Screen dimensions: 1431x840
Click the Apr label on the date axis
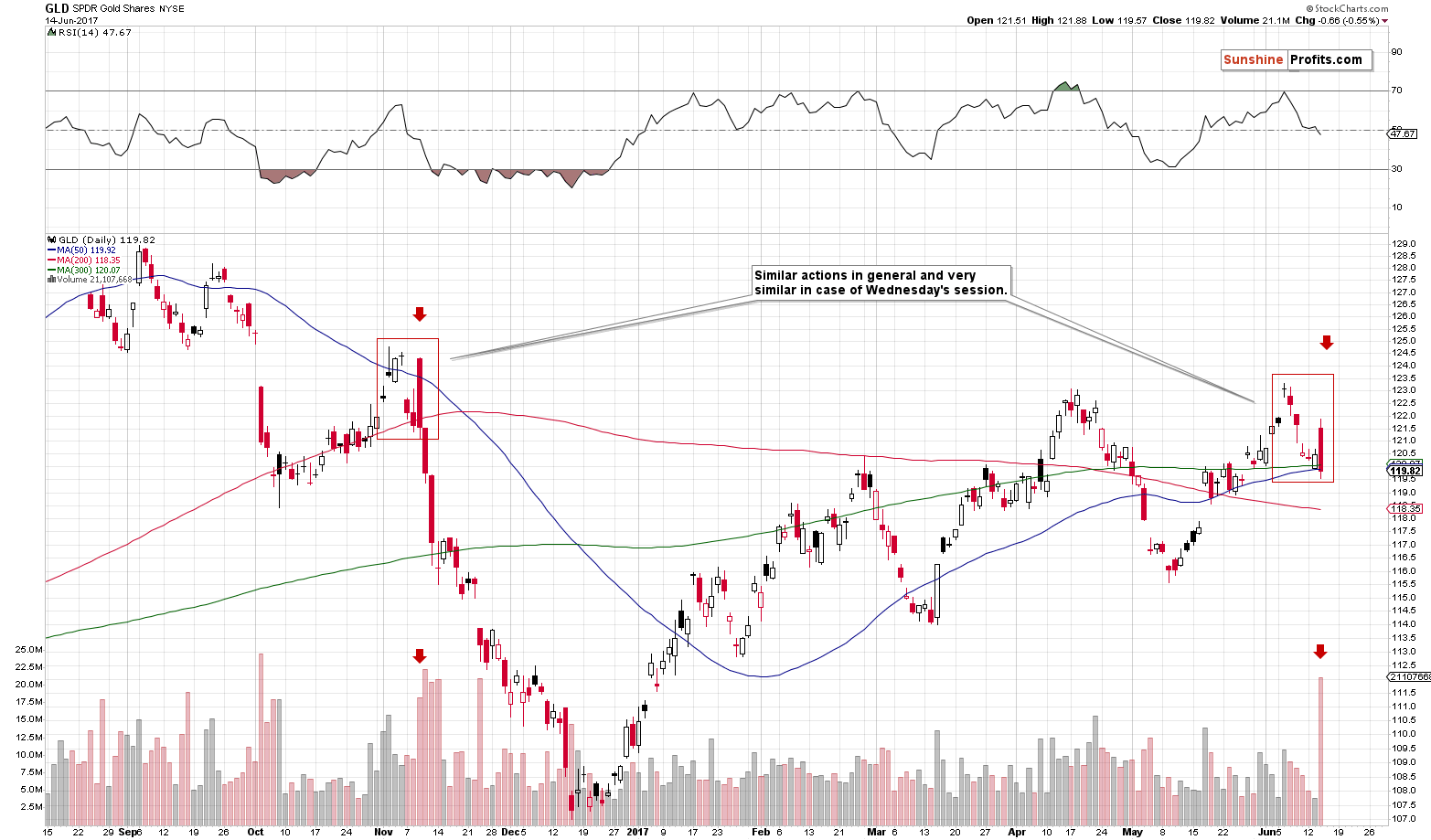tap(1017, 833)
